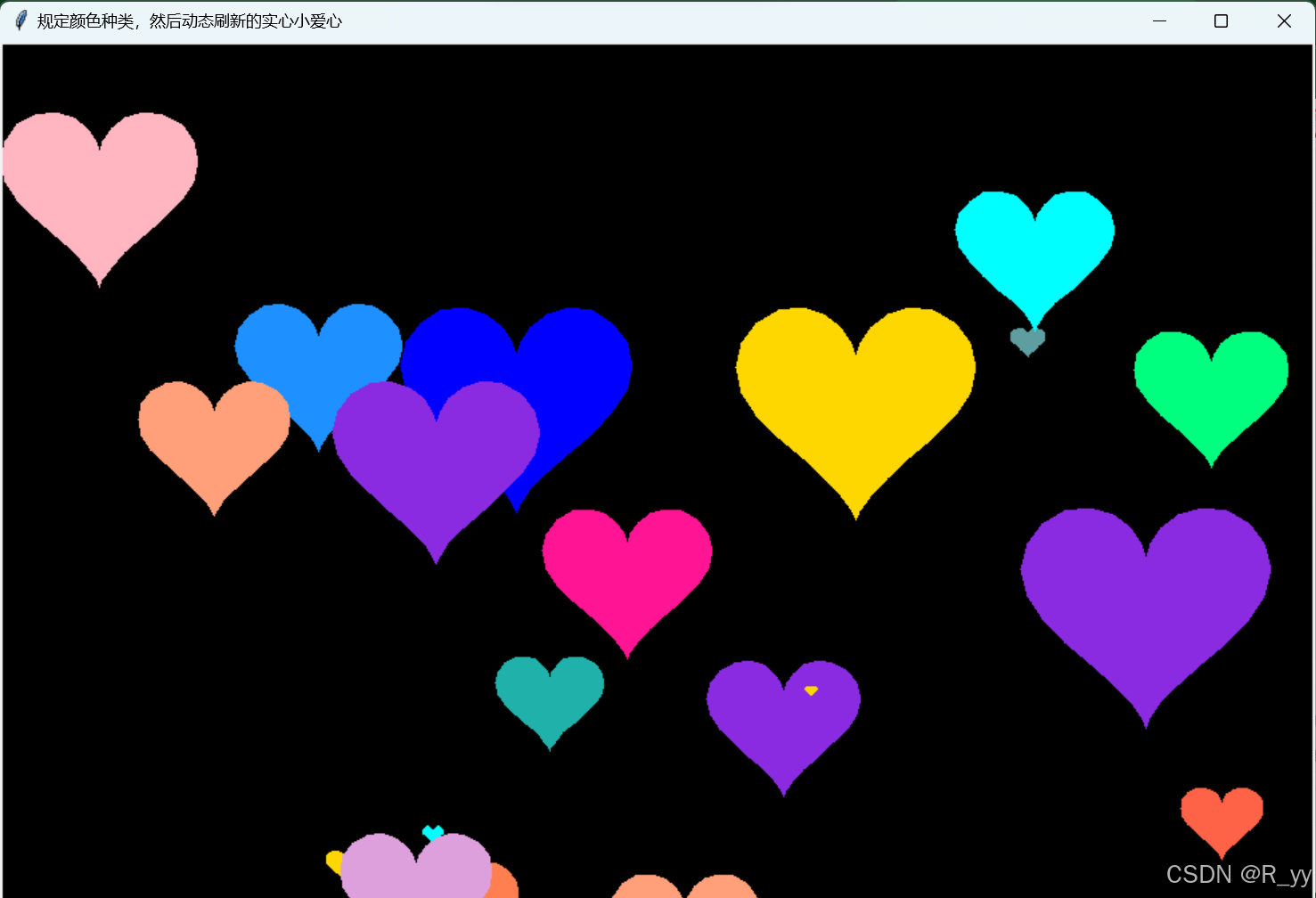
Task: Minimize the hearts animation window
Action: pyautogui.click(x=1159, y=20)
